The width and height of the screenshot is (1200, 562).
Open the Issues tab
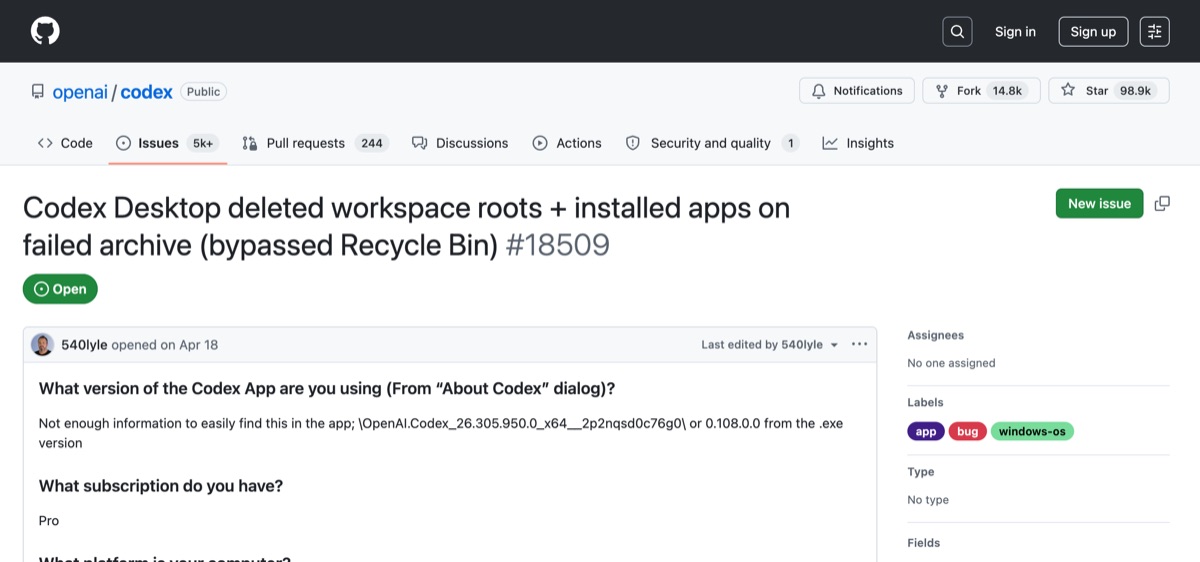click(x=166, y=143)
